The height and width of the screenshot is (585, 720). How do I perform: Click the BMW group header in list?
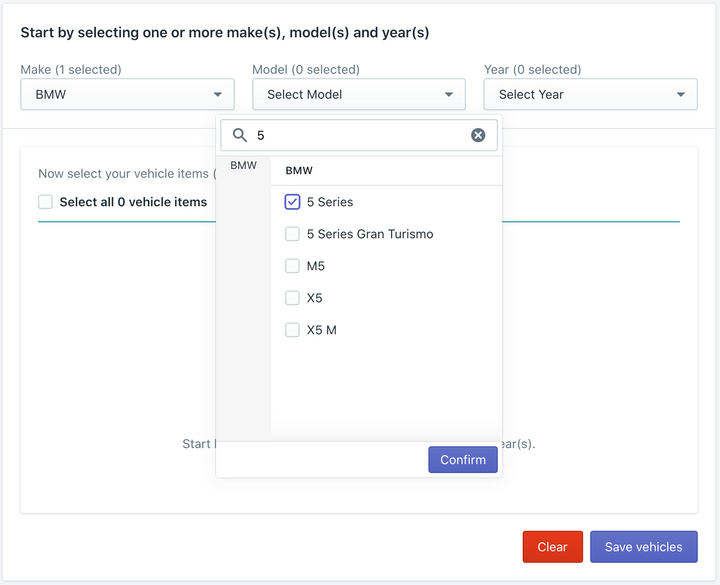(299, 170)
